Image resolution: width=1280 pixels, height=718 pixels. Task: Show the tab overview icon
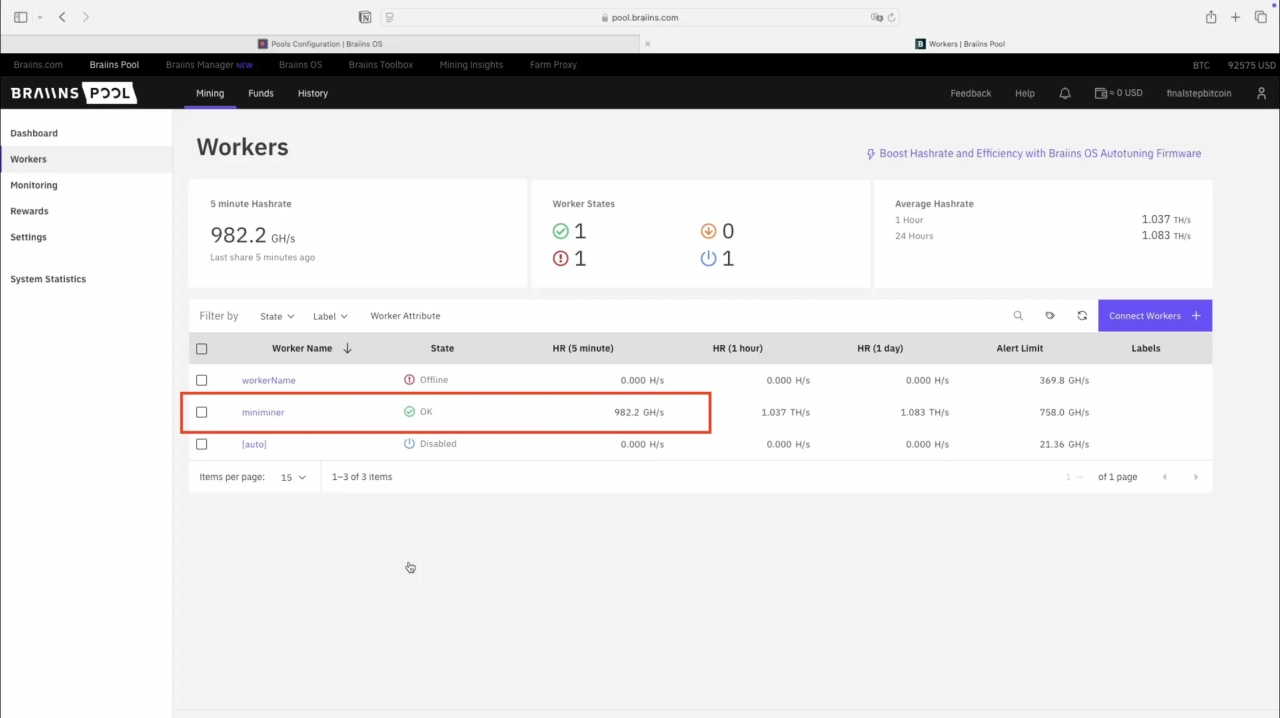(x=1261, y=17)
